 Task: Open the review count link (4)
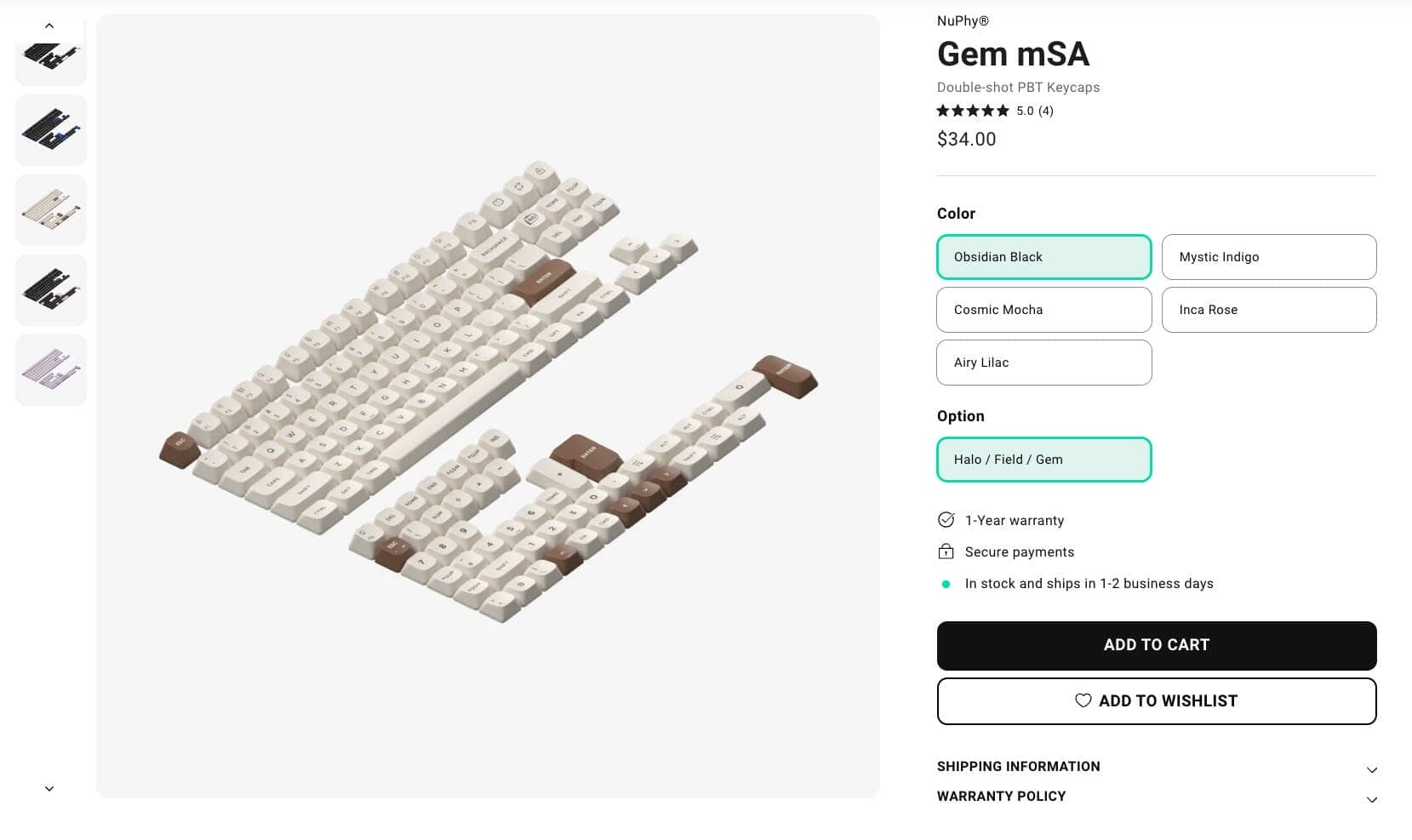click(1046, 111)
